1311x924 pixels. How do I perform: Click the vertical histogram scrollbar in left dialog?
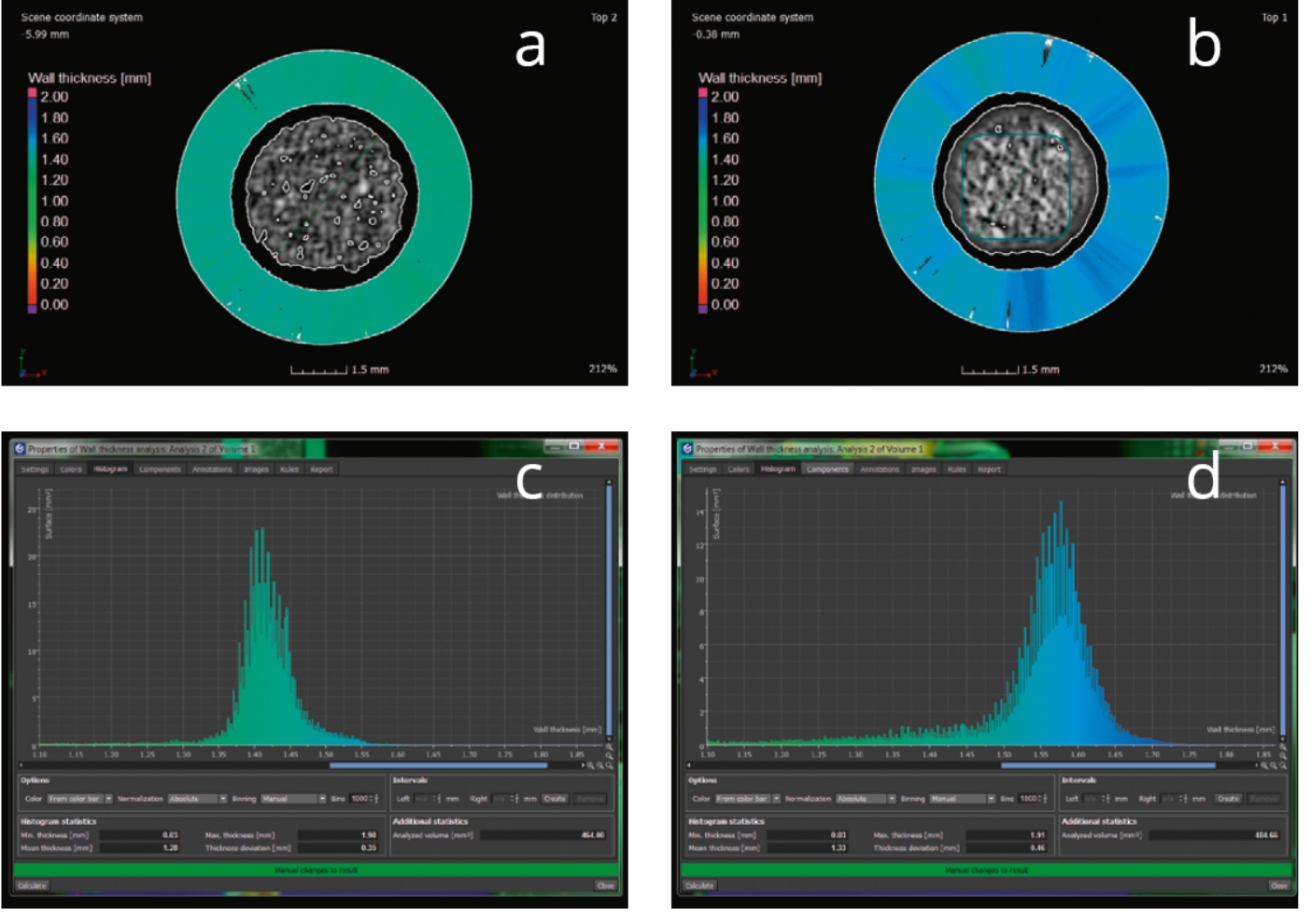[x=610, y=611]
